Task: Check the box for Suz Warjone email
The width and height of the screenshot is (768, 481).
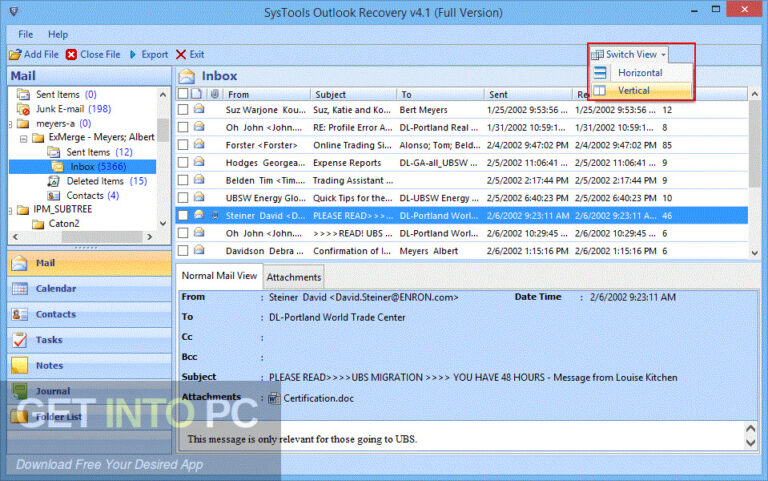Action: [x=183, y=109]
